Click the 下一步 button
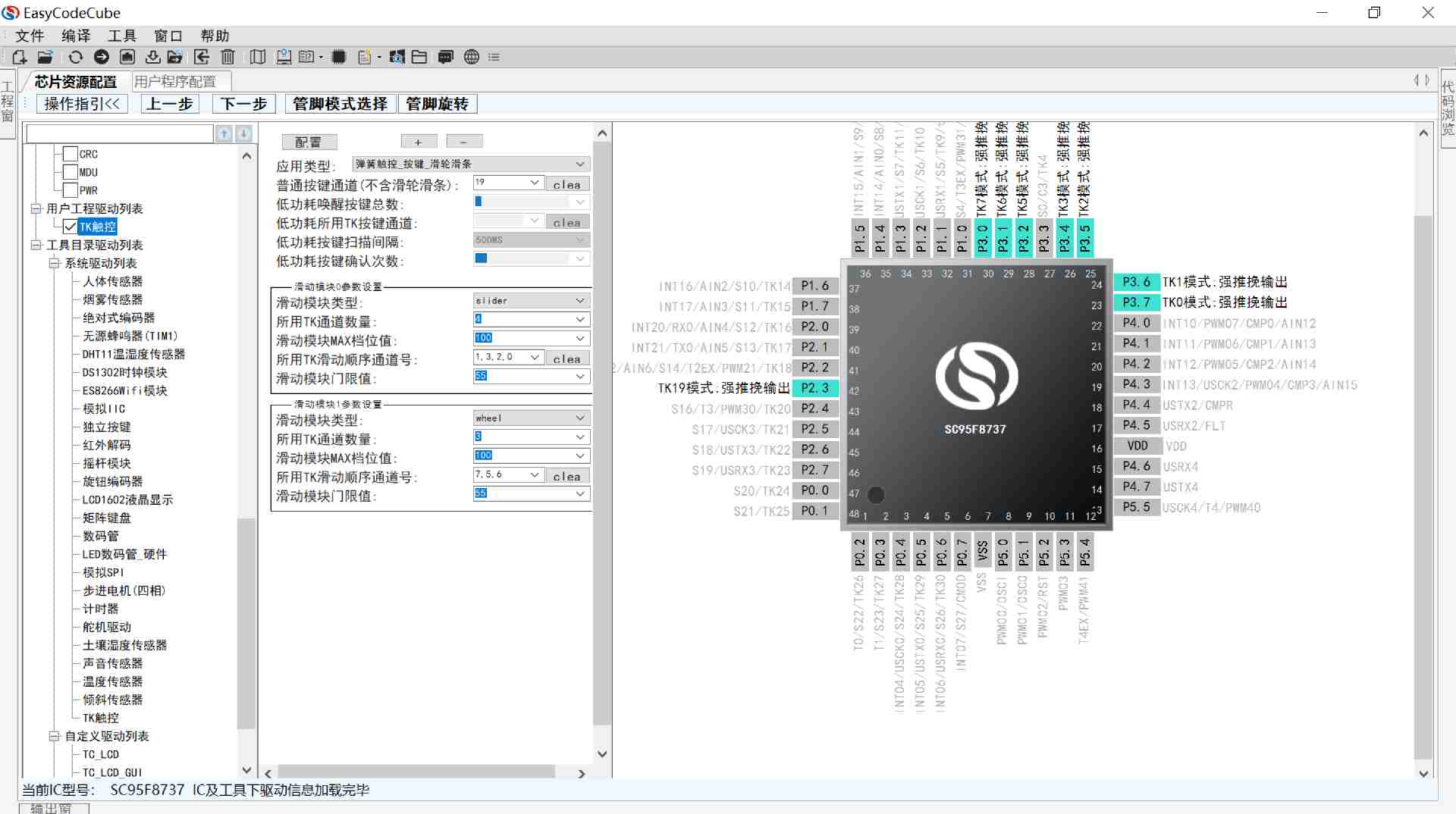This screenshot has height=814, width=1456. (x=244, y=104)
